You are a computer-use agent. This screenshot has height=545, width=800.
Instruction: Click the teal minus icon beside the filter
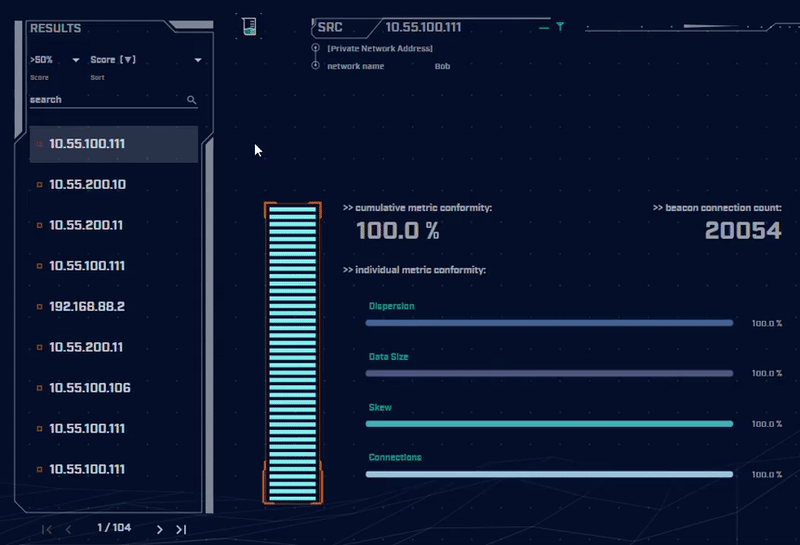[544, 28]
